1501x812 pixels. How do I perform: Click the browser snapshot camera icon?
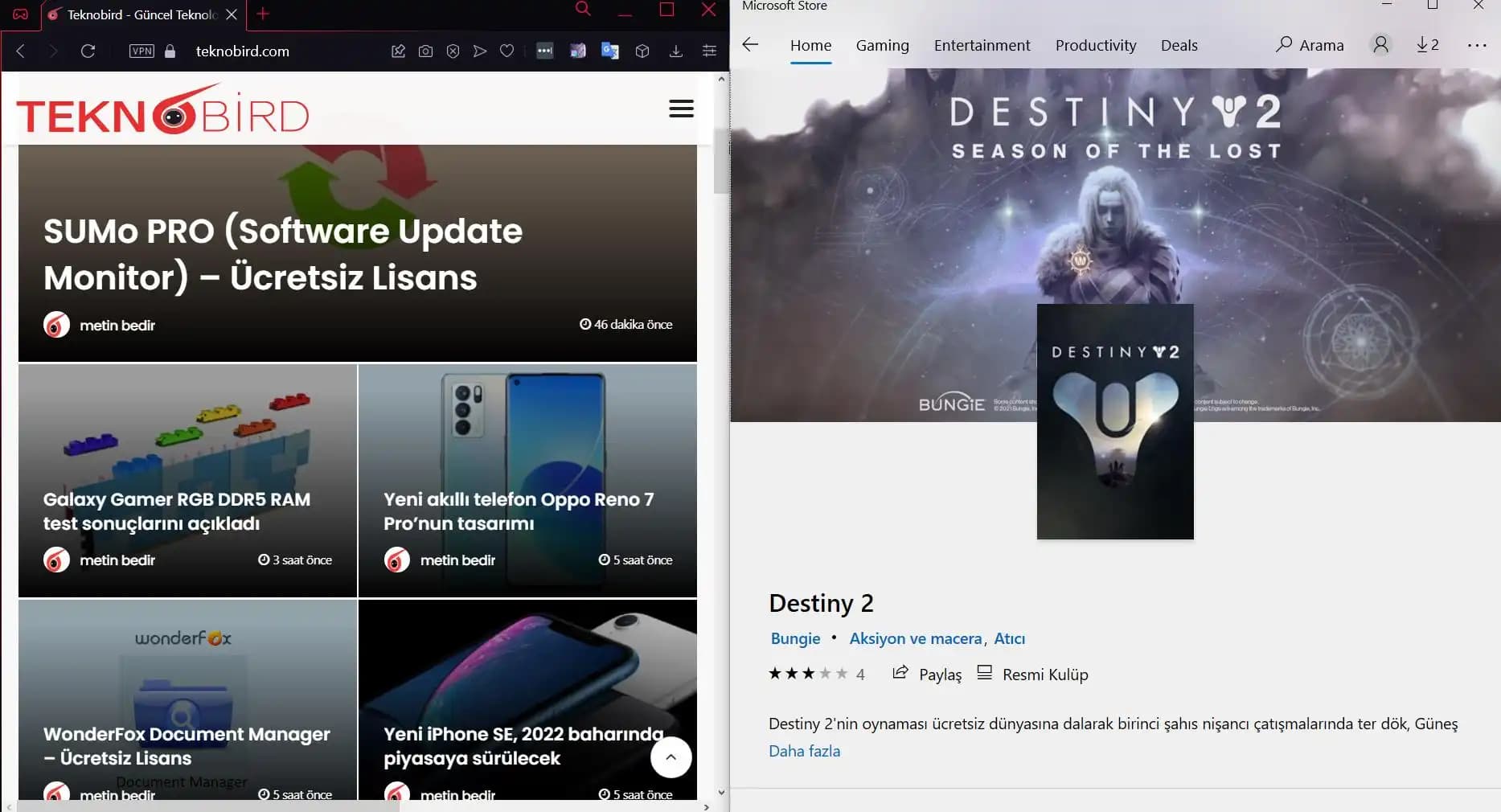point(425,51)
